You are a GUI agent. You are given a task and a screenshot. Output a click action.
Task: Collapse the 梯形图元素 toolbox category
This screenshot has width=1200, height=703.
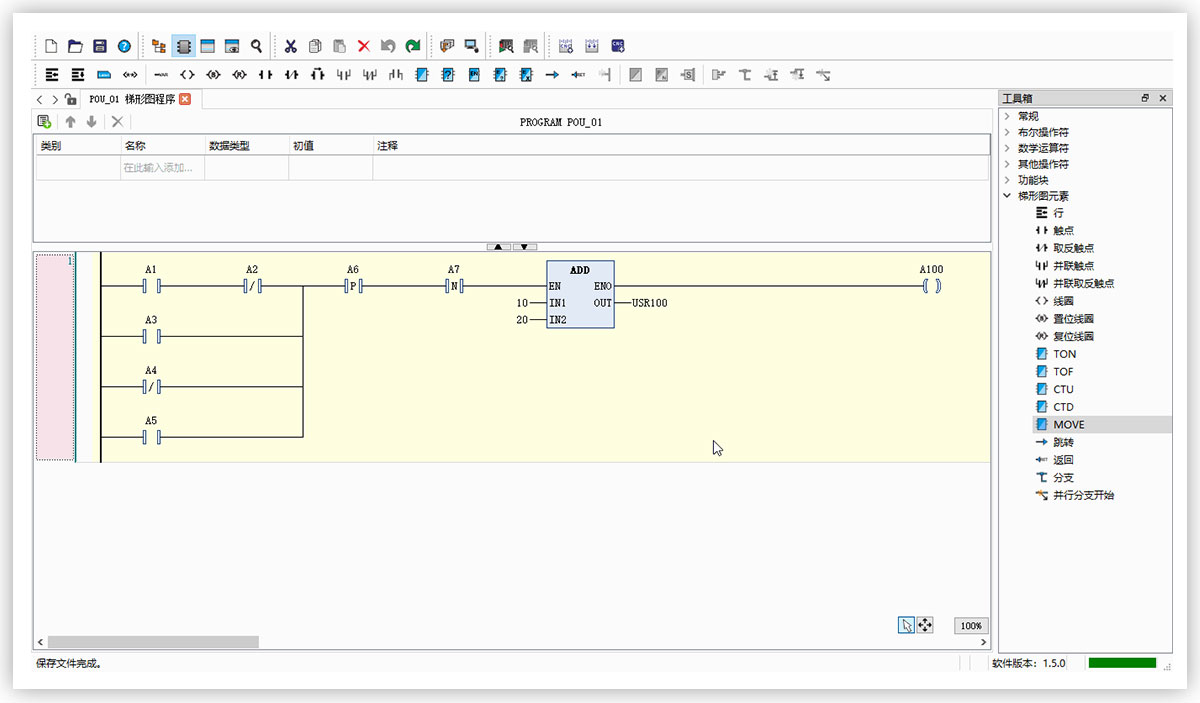click(x=1007, y=196)
